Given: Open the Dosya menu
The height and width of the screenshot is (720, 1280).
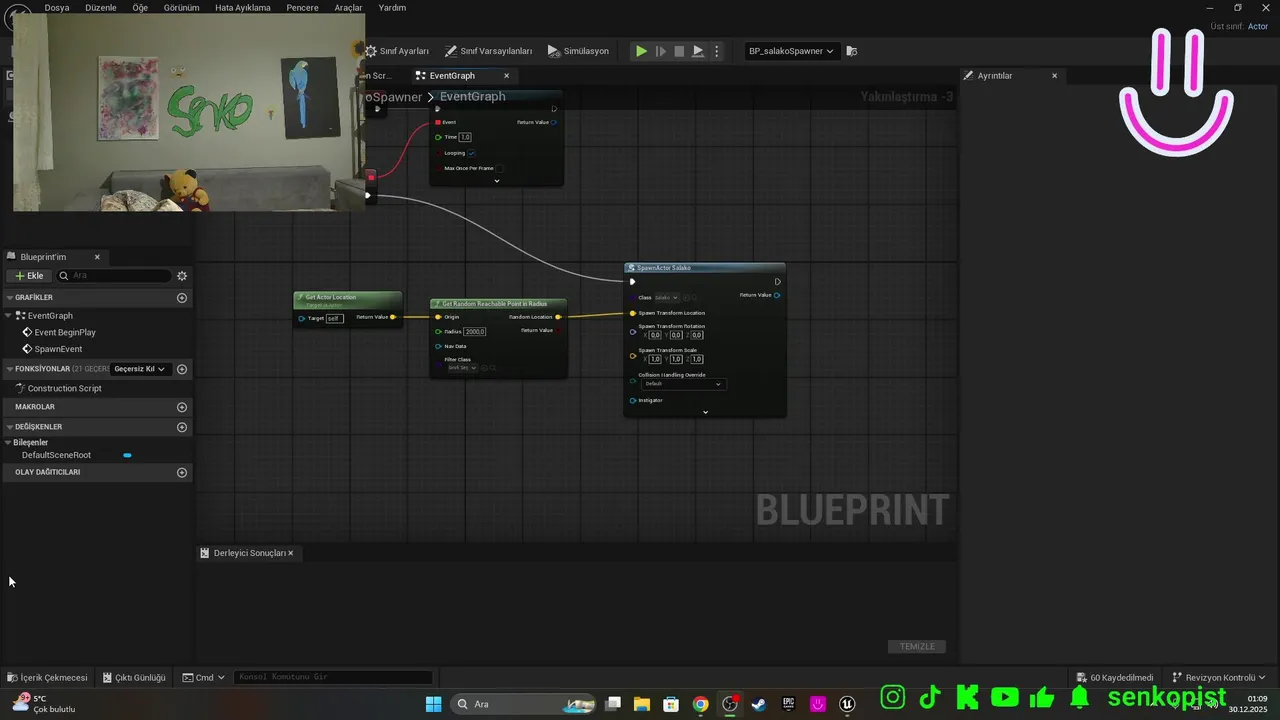Looking at the screenshot, I should [x=57, y=7].
